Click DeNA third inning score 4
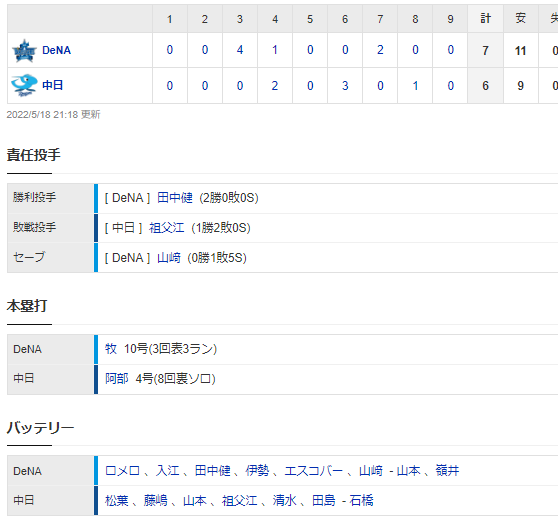Viewport: 558px width, 521px height. click(x=240, y=50)
